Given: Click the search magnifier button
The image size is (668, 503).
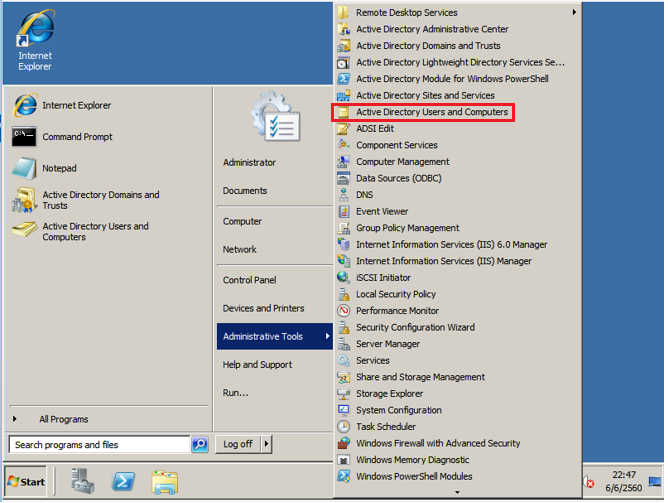Looking at the screenshot, I should (200, 444).
